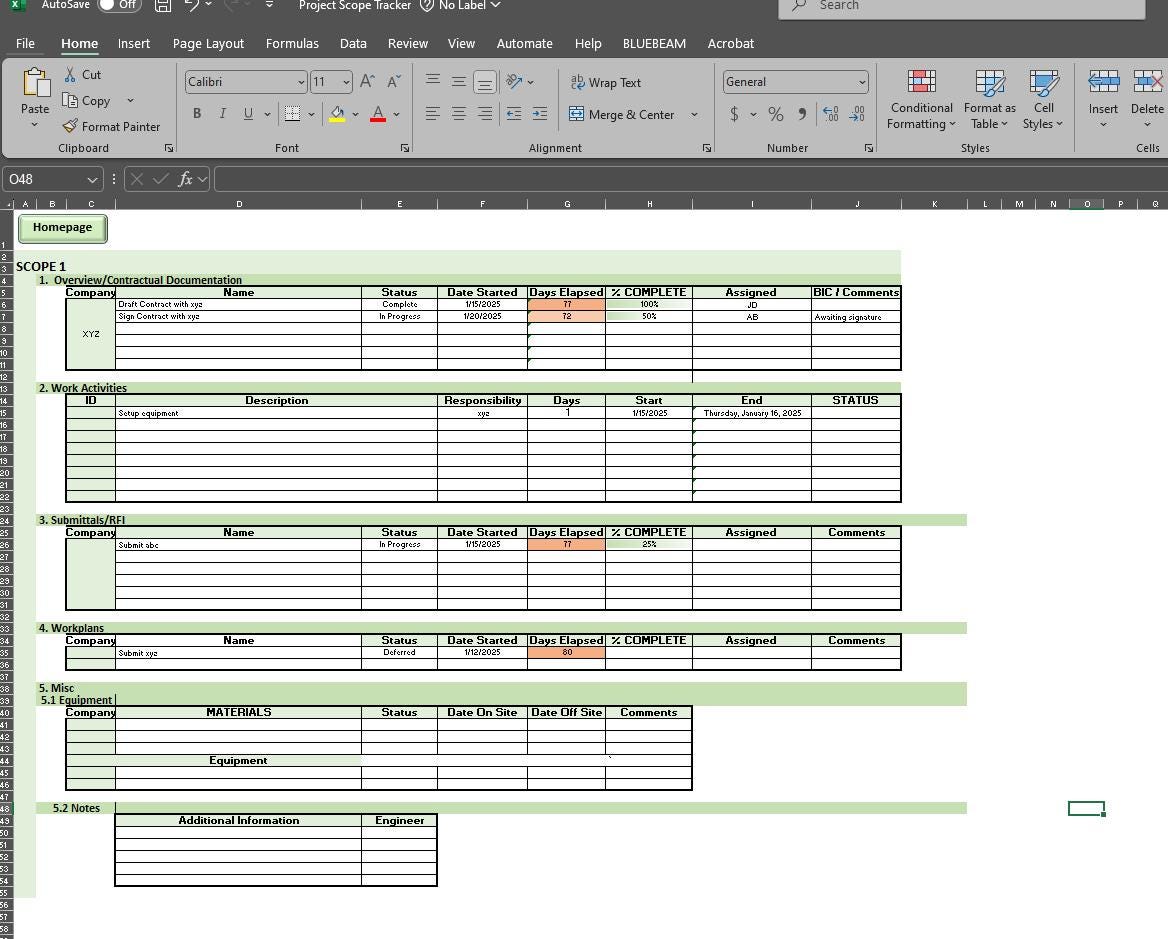Toggle bold formatting
This screenshot has height=939, width=1168.
(x=196, y=113)
